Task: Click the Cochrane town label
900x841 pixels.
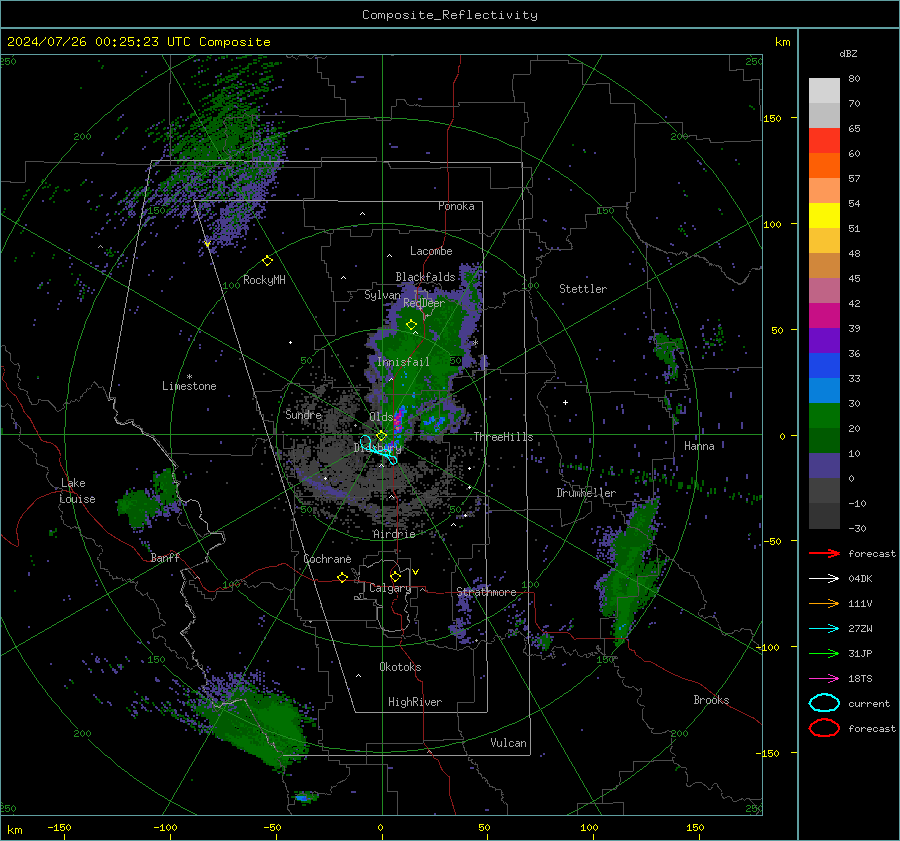Action: 327,559
